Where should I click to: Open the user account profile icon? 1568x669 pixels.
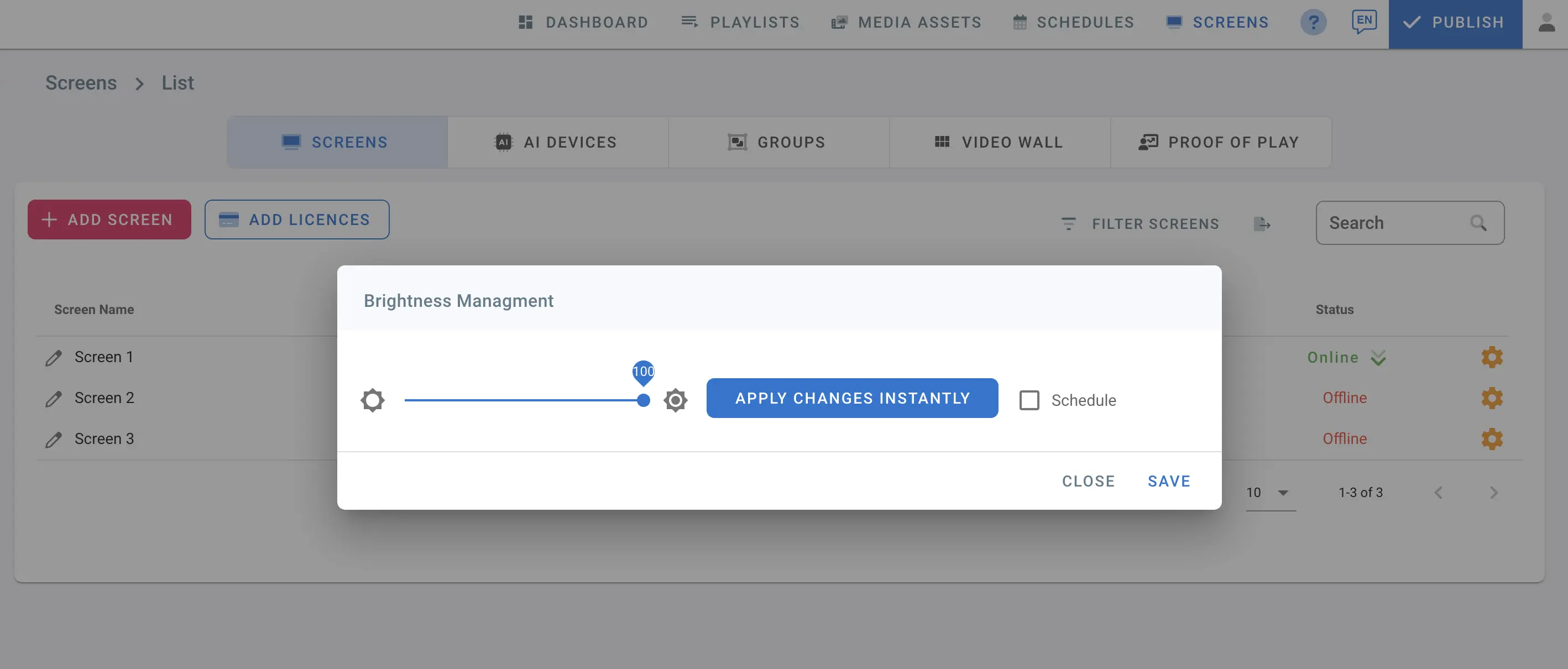pyautogui.click(x=1546, y=23)
